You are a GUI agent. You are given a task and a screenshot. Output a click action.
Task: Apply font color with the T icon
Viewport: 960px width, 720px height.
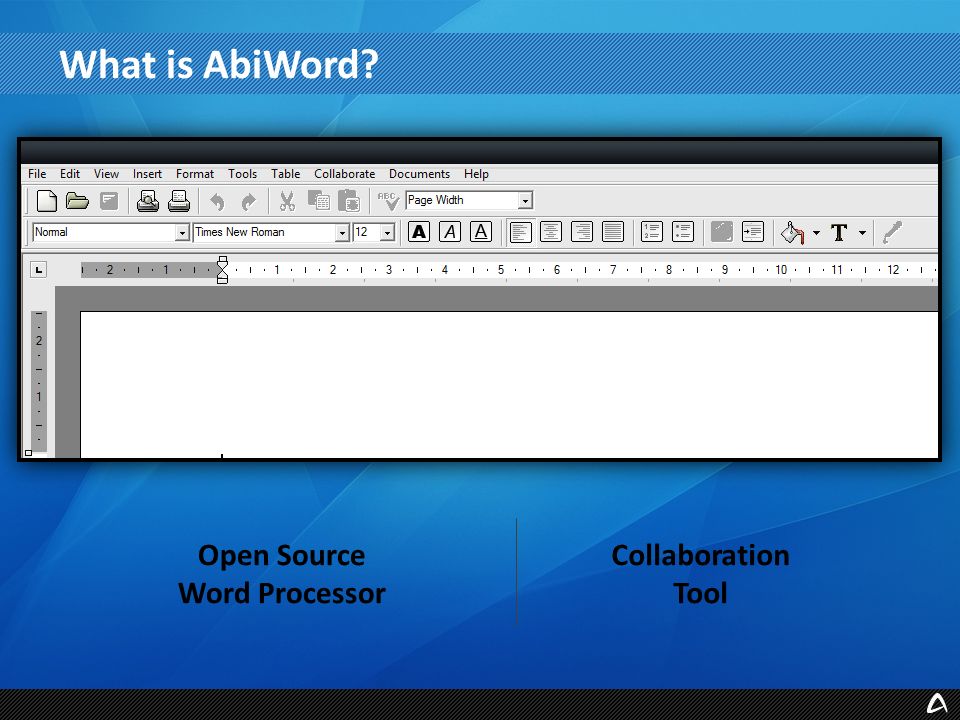tap(839, 233)
